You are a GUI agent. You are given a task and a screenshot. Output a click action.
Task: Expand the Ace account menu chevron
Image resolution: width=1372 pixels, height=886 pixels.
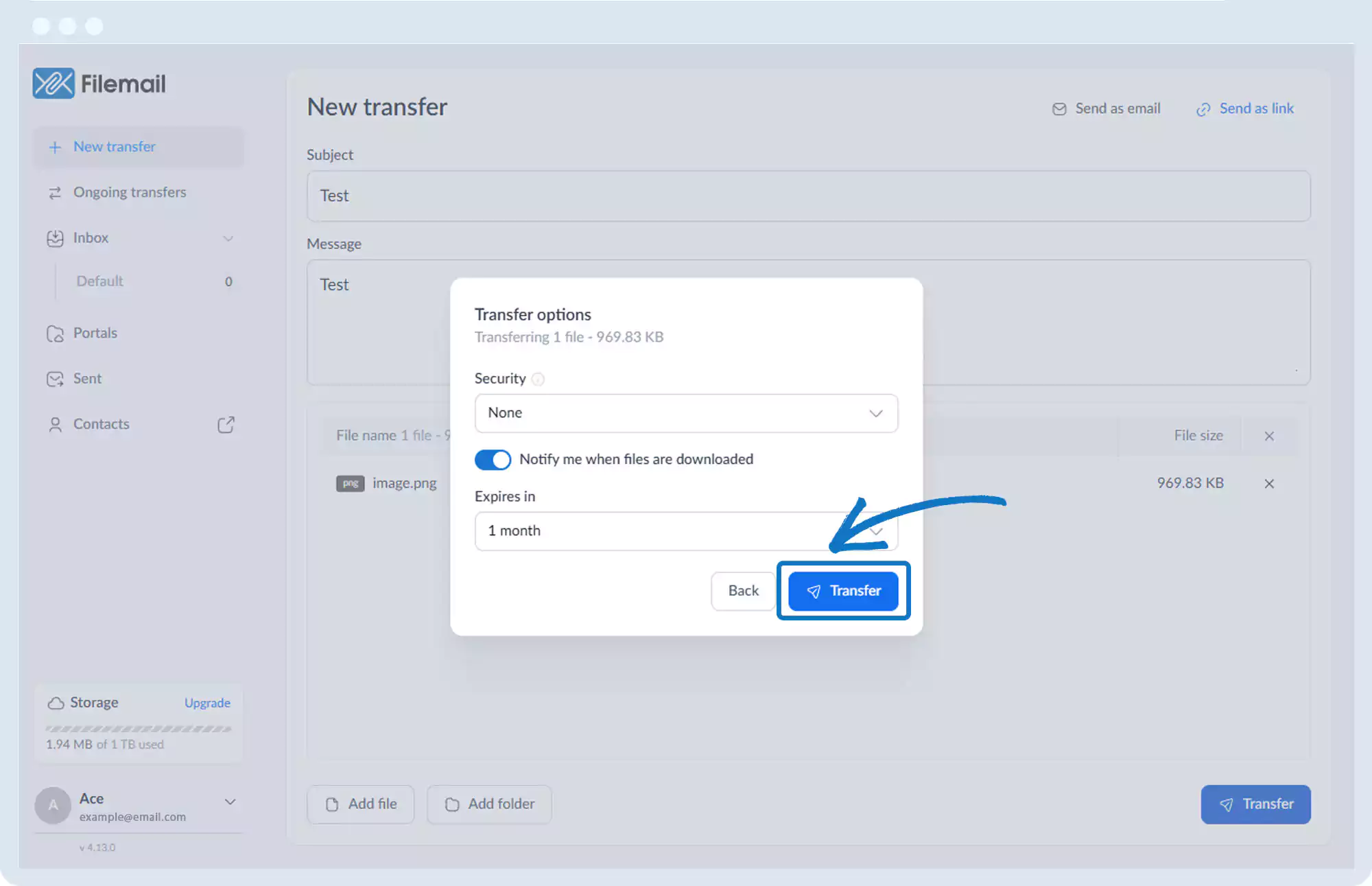[x=230, y=802]
